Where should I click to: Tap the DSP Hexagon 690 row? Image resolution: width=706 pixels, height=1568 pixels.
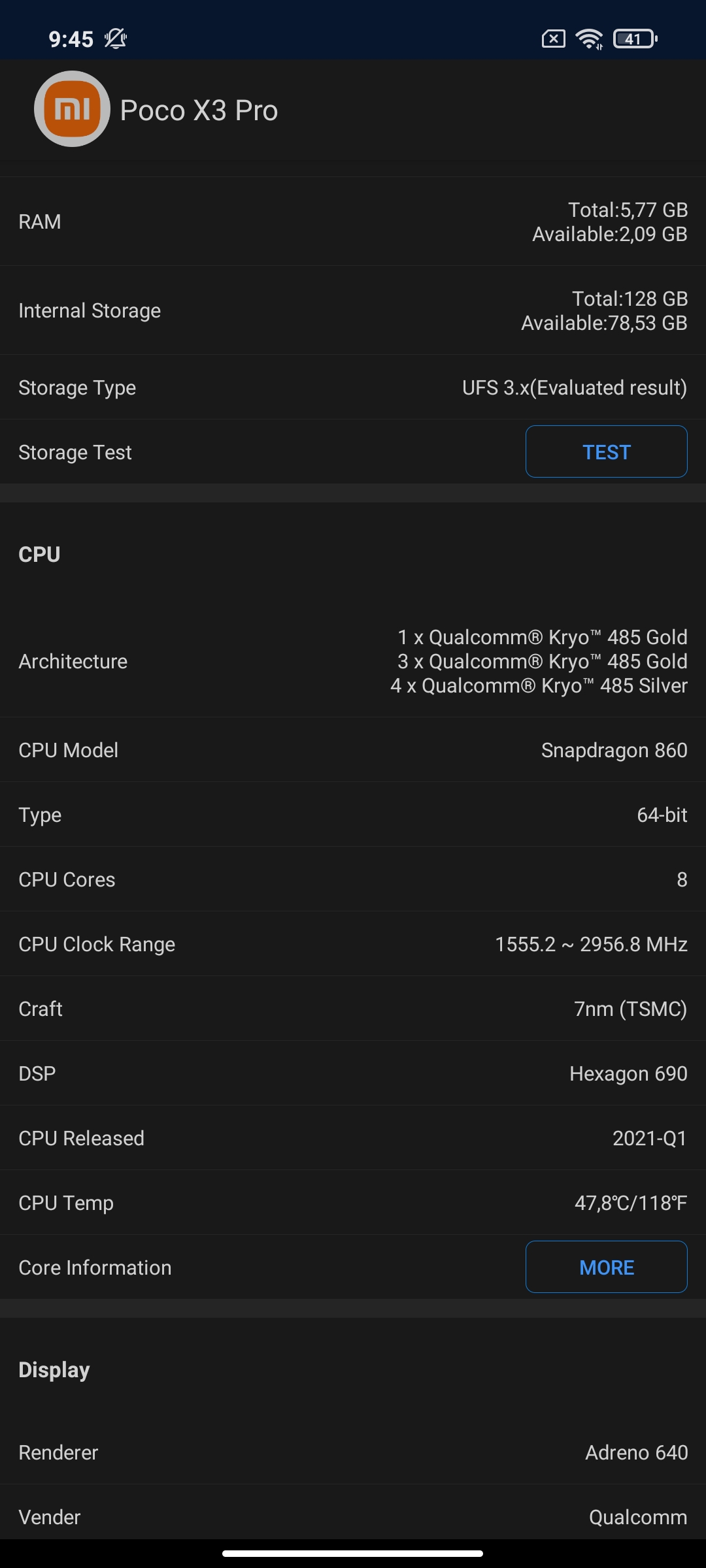353,1073
